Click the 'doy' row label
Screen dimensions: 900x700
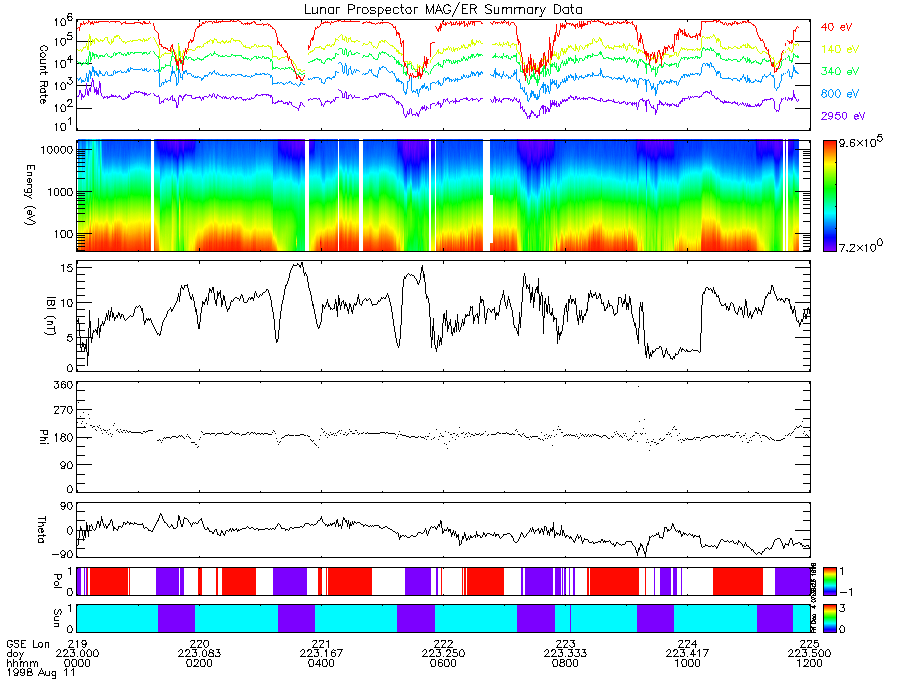[15, 654]
